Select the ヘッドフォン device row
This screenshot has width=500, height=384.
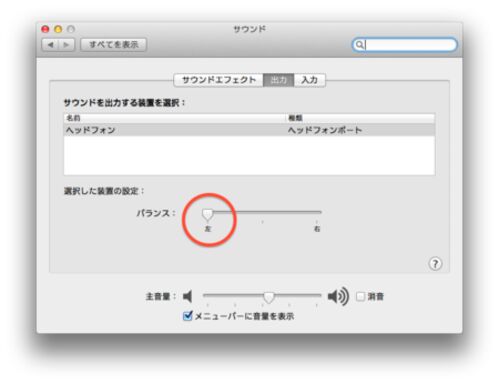pyautogui.click(x=249, y=130)
